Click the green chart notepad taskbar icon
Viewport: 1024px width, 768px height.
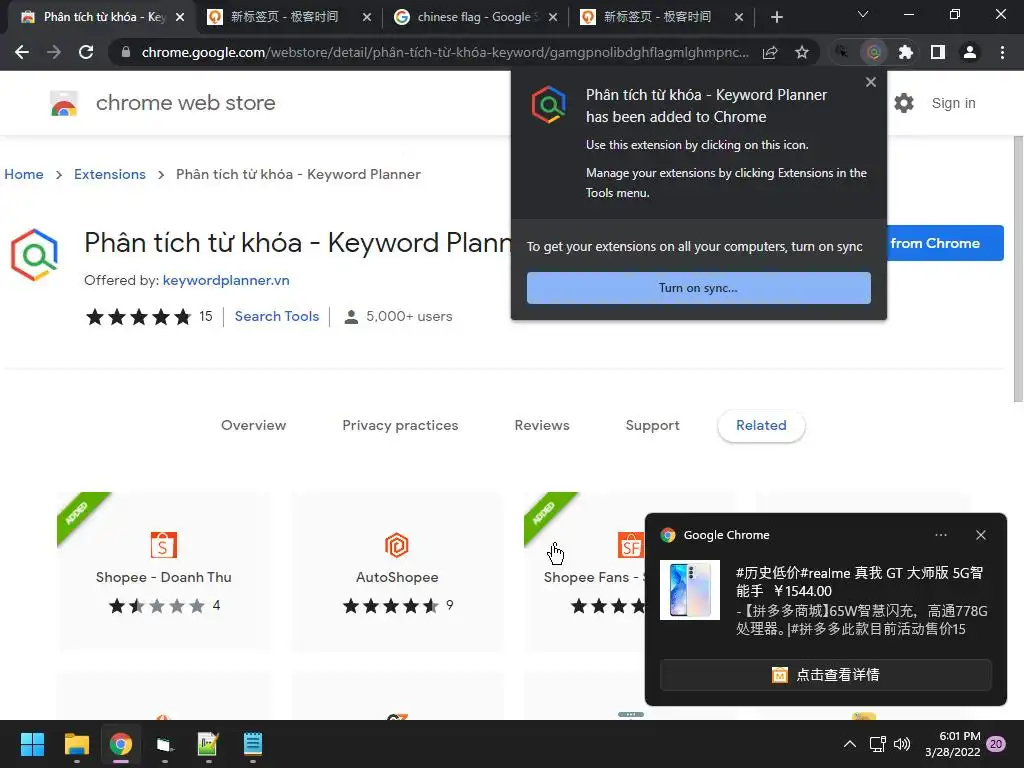coord(208,744)
